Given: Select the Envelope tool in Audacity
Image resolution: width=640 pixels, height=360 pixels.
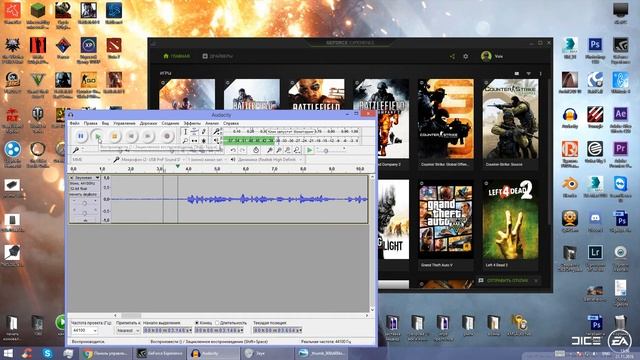Looking at the screenshot, I should tap(194, 131).
